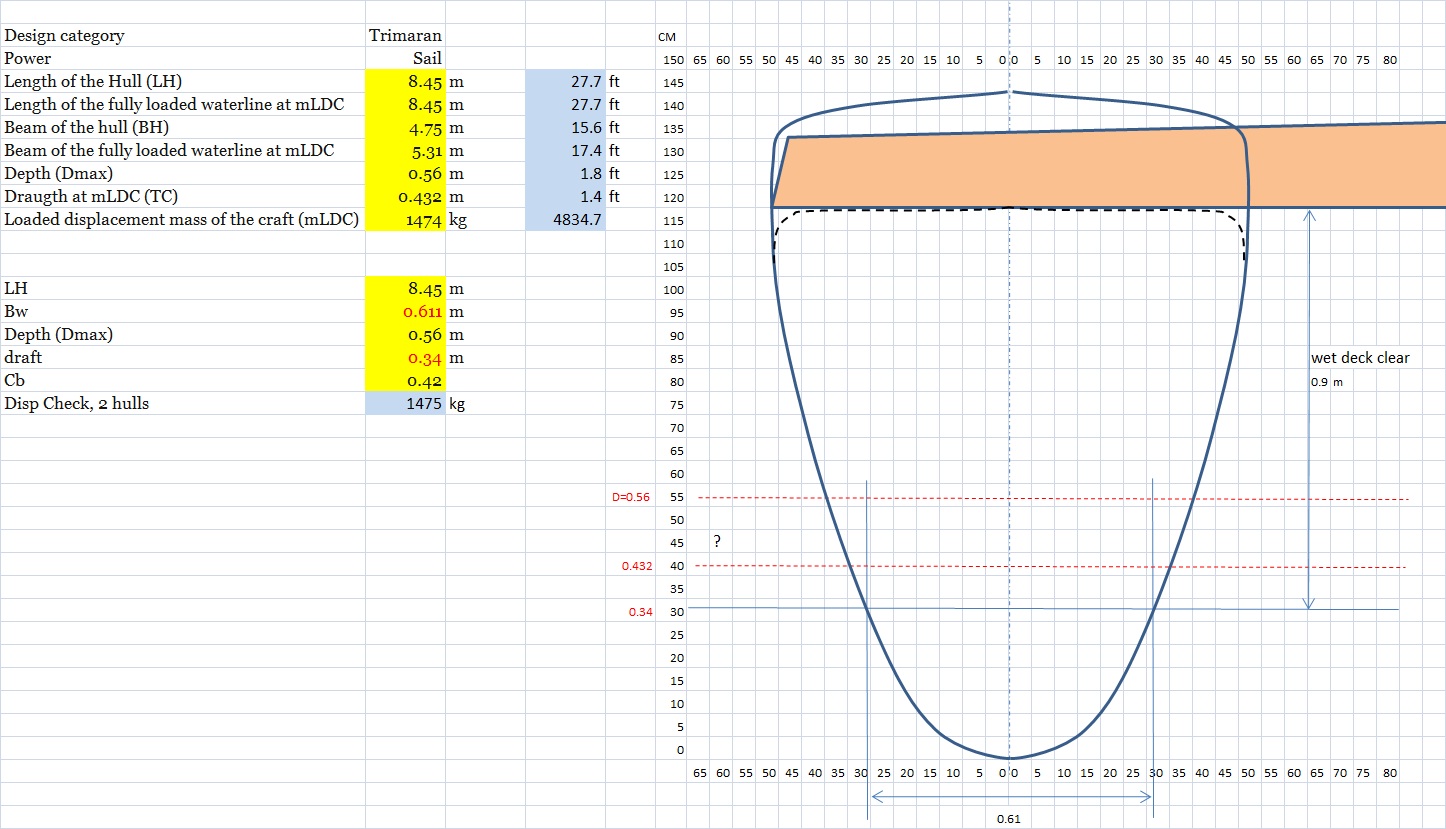Select the red D=0.56 axis label

click(631, 497)
